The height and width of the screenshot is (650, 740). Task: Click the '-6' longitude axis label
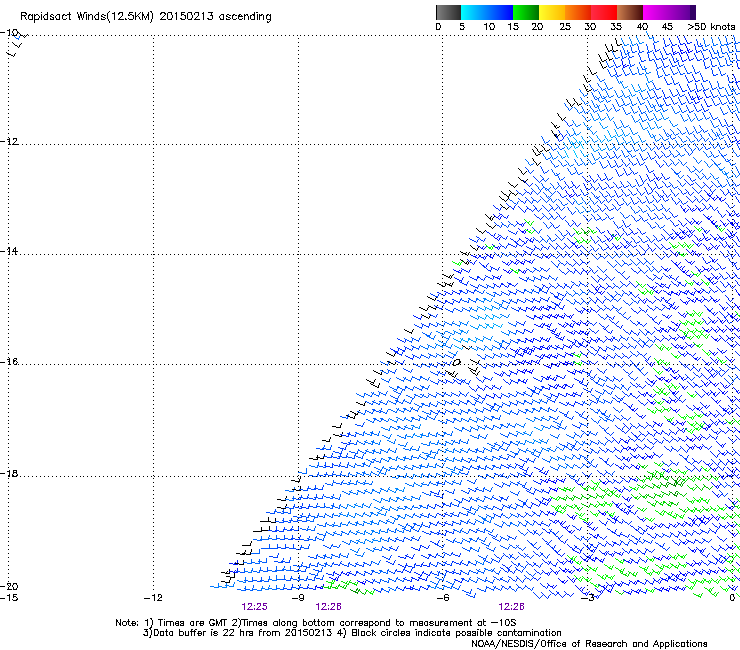[443, 598]
